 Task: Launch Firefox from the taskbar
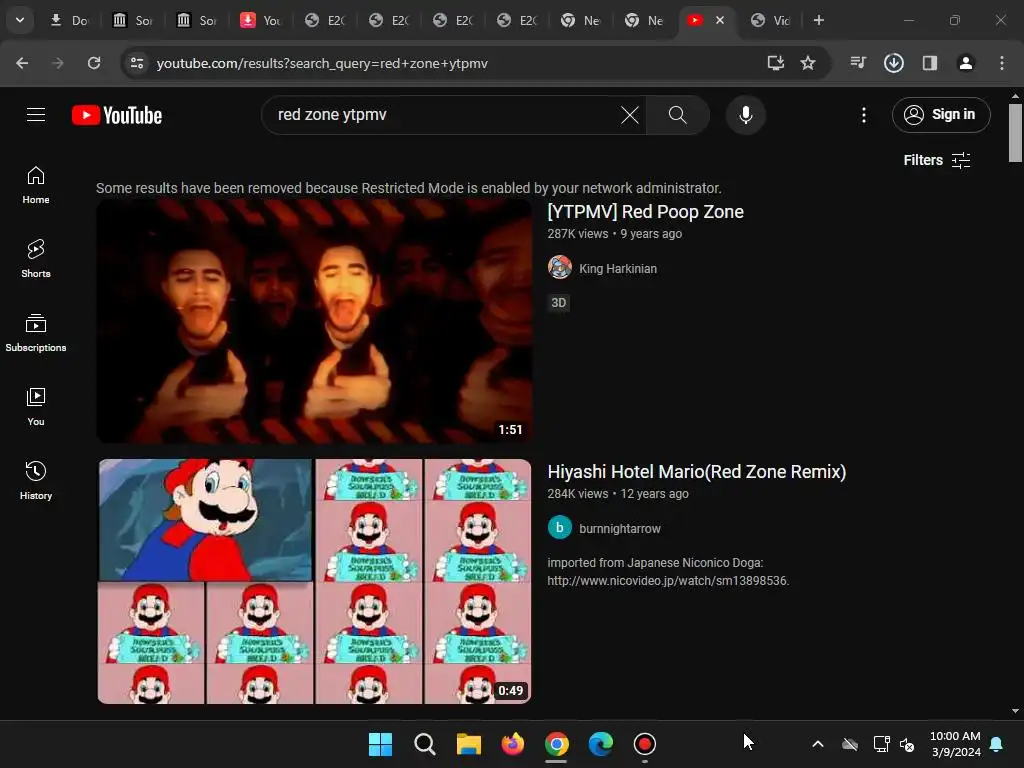pos(513,744)
